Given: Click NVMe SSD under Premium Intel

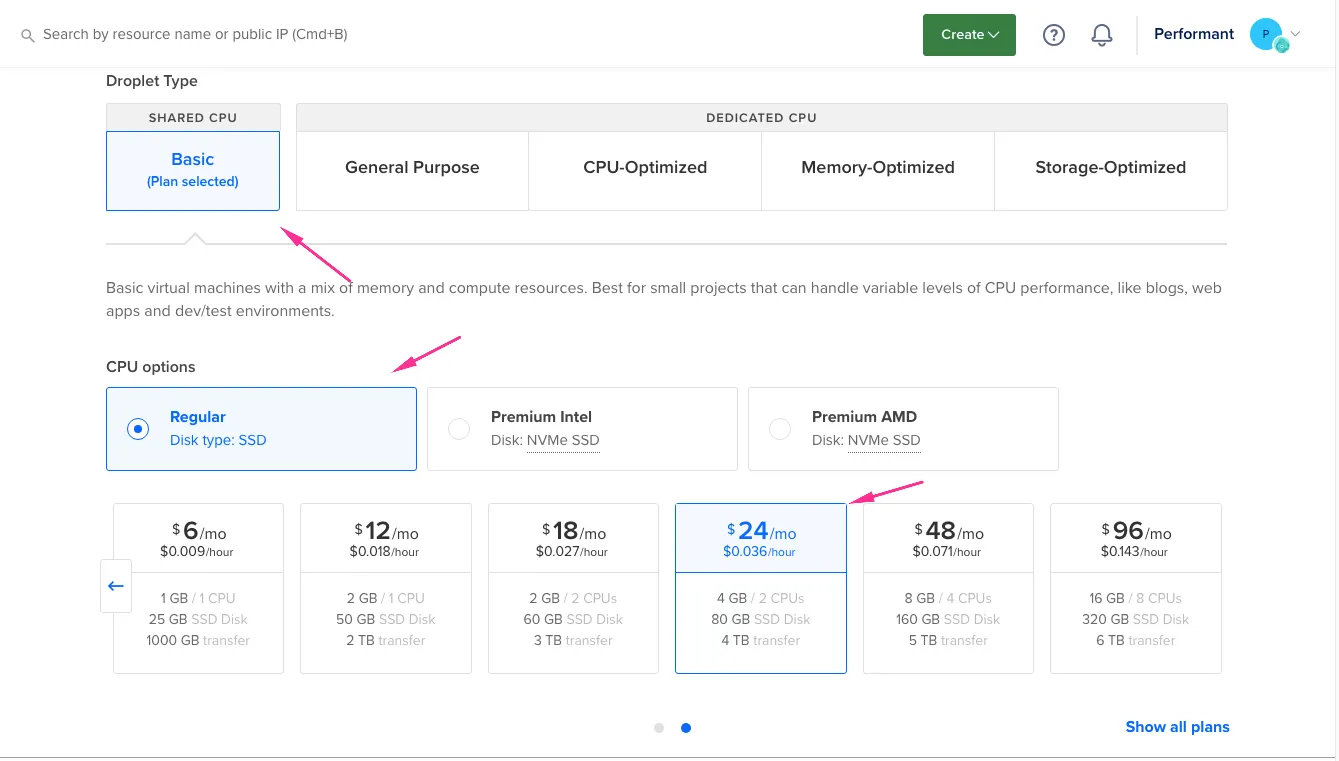Looking at the screenshot, I should 563,440.
